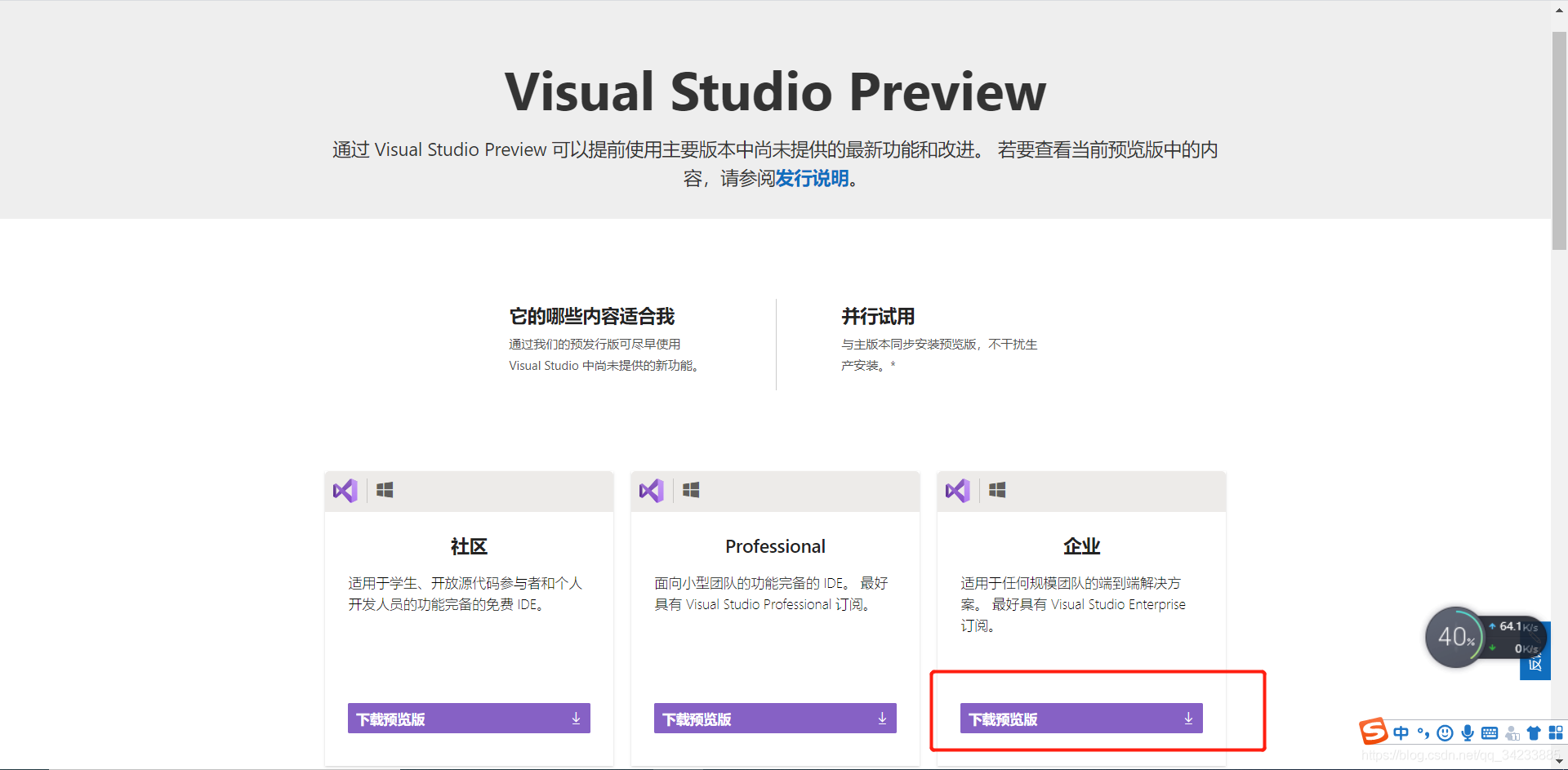Click the Visual Studio Preview heading
The width and height of the screenshot is (1568, 770).
pos(775,91)
